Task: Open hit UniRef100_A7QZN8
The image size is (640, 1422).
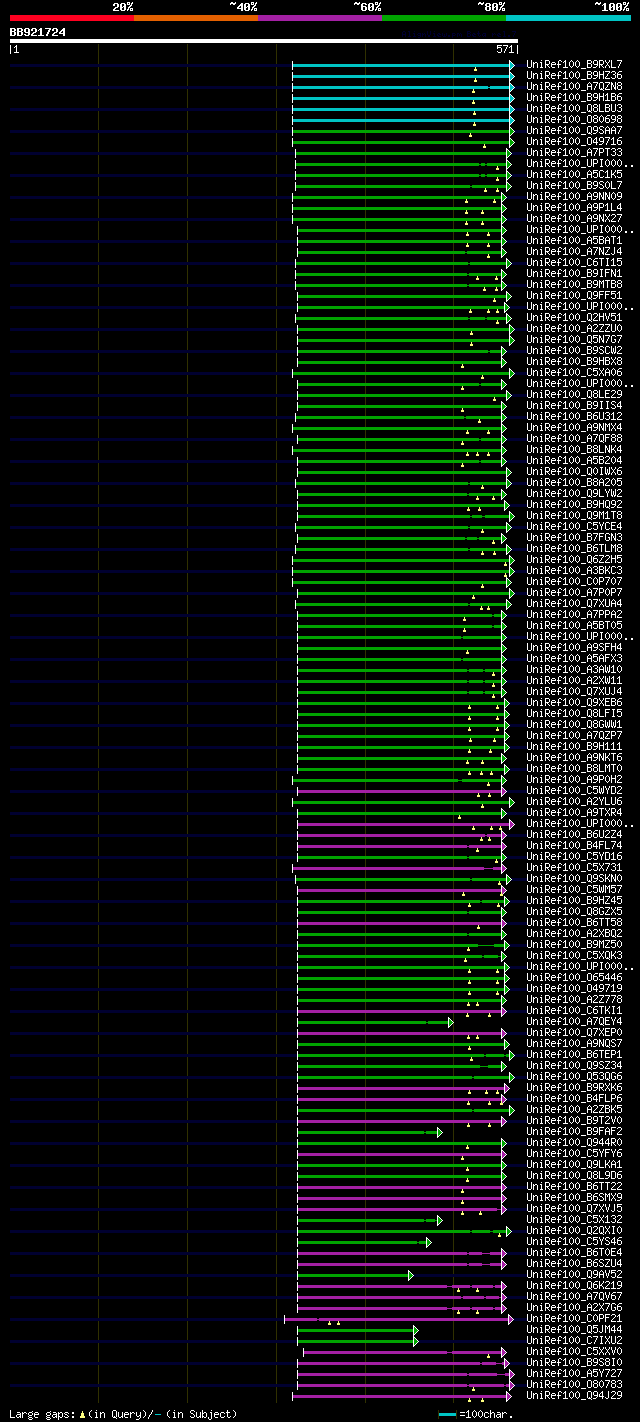Action: 574,86
